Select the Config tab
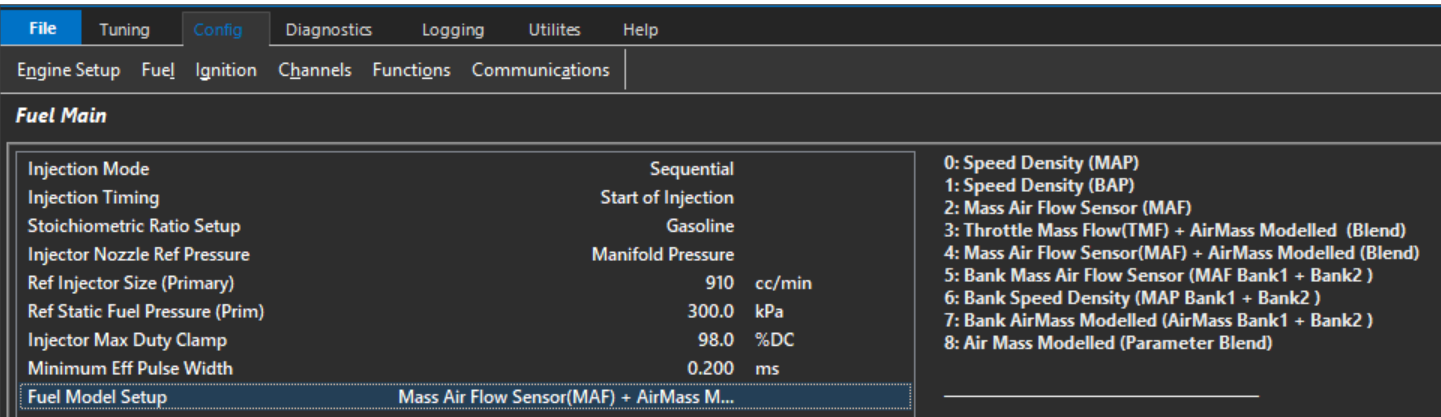 (218, 30)
